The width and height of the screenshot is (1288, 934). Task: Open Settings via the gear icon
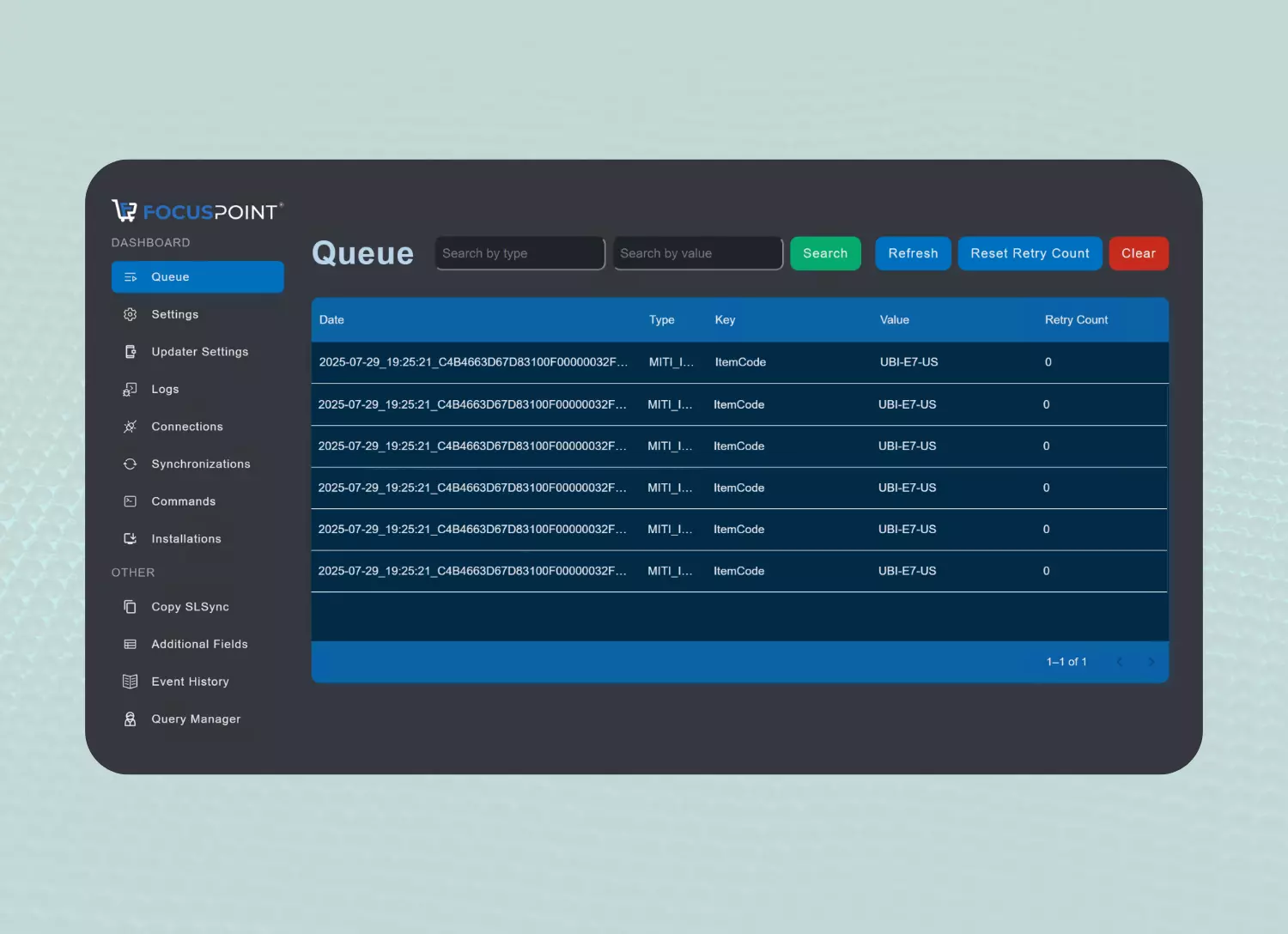(130, 314)
